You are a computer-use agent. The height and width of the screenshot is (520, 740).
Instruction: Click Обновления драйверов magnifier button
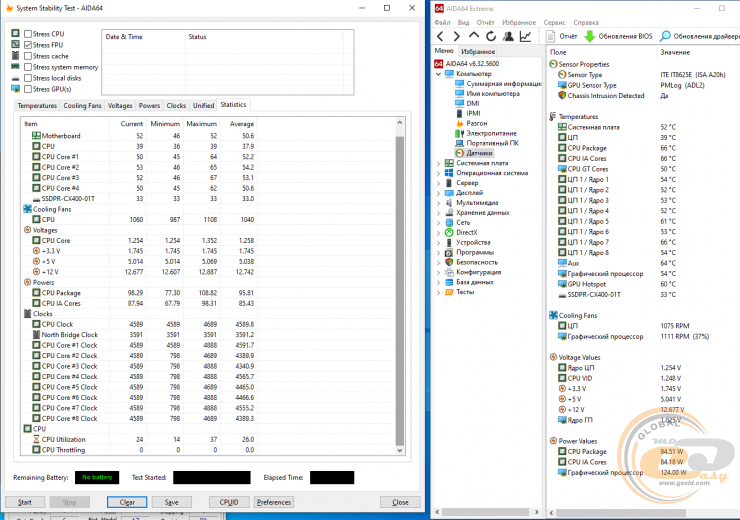click(x=699, y=36)
